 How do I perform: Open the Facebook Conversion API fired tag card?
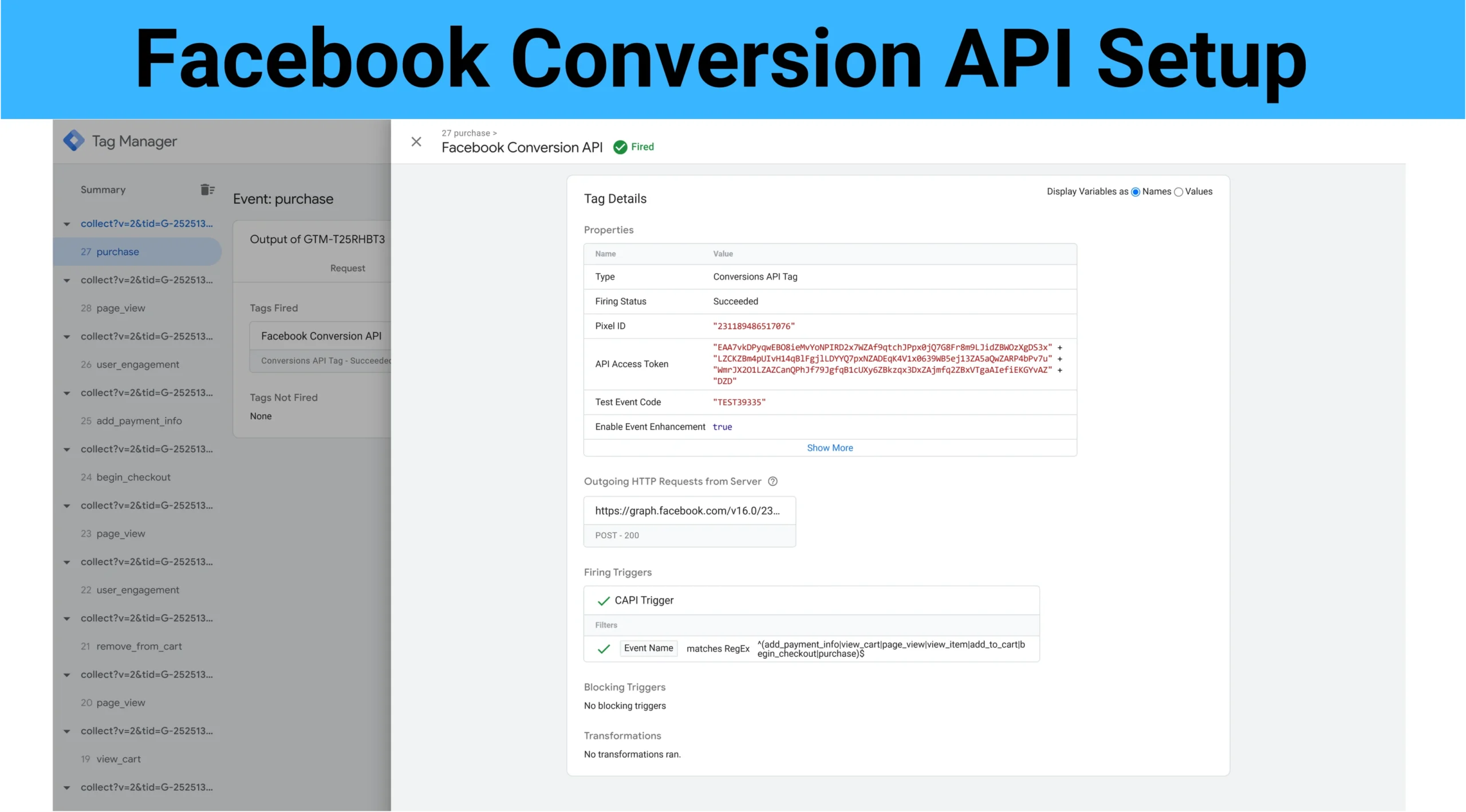(x=321, y=336)
